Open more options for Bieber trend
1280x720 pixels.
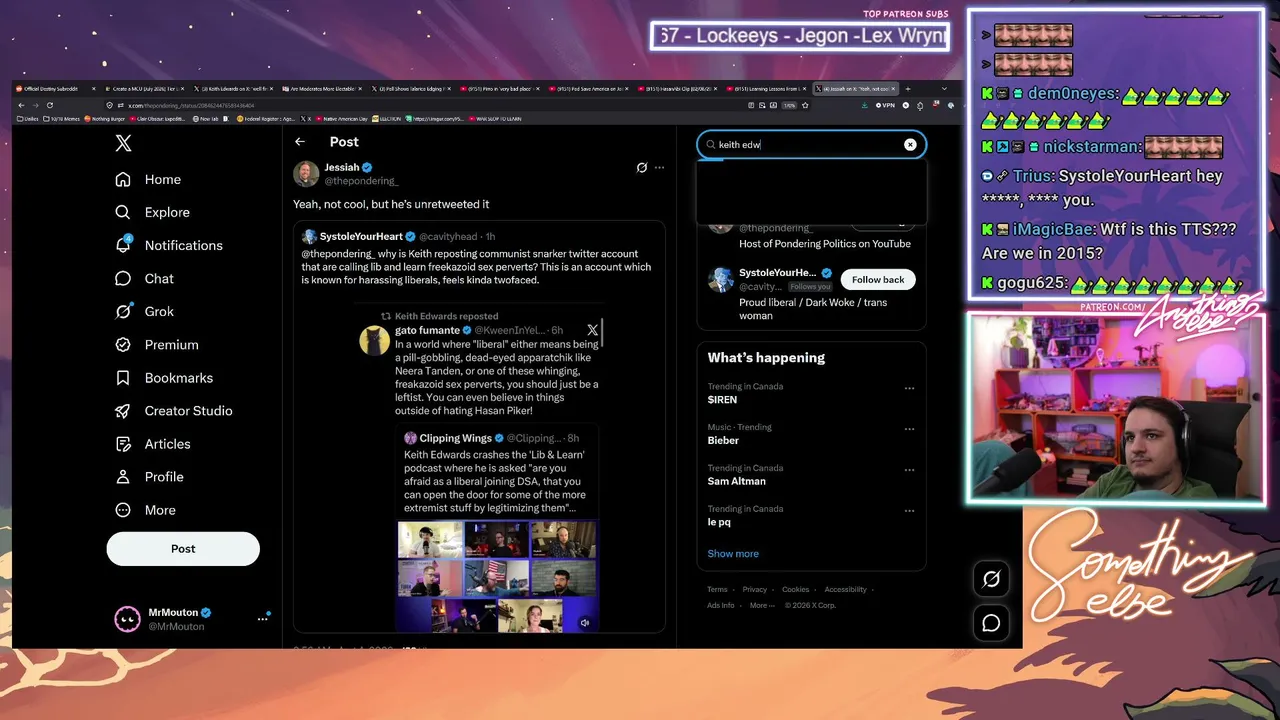tap(909, 429)
